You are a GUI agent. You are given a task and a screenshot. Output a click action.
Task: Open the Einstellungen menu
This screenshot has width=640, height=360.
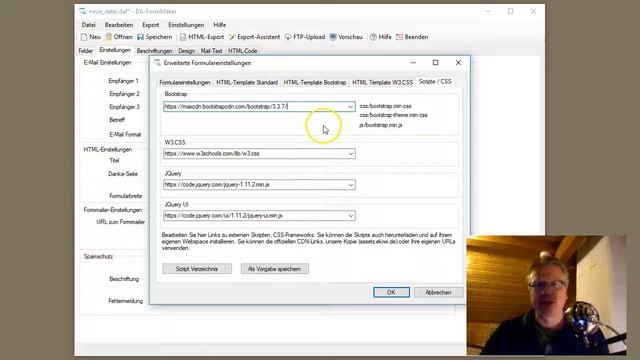pyautogui.click(x=186, y=25)
